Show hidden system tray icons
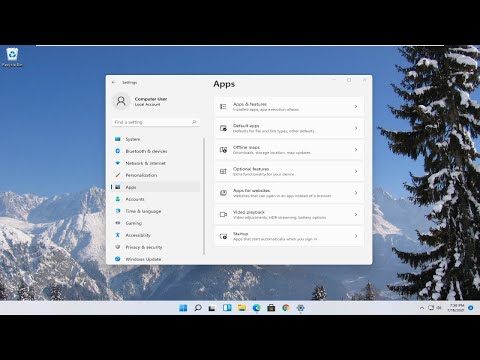Screen dimensions: 480x360 422,308
